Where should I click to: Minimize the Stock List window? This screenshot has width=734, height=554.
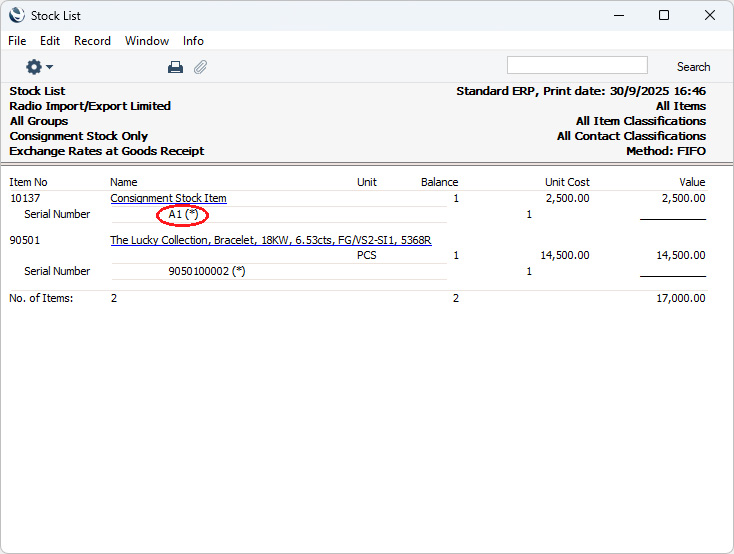(619, 15)
